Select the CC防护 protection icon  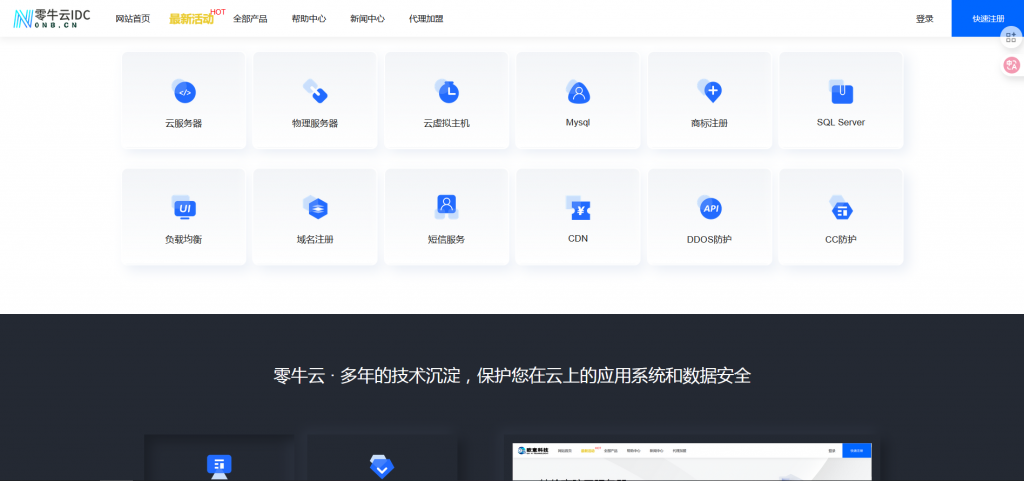pyautogui.click(x=841, y=208)
